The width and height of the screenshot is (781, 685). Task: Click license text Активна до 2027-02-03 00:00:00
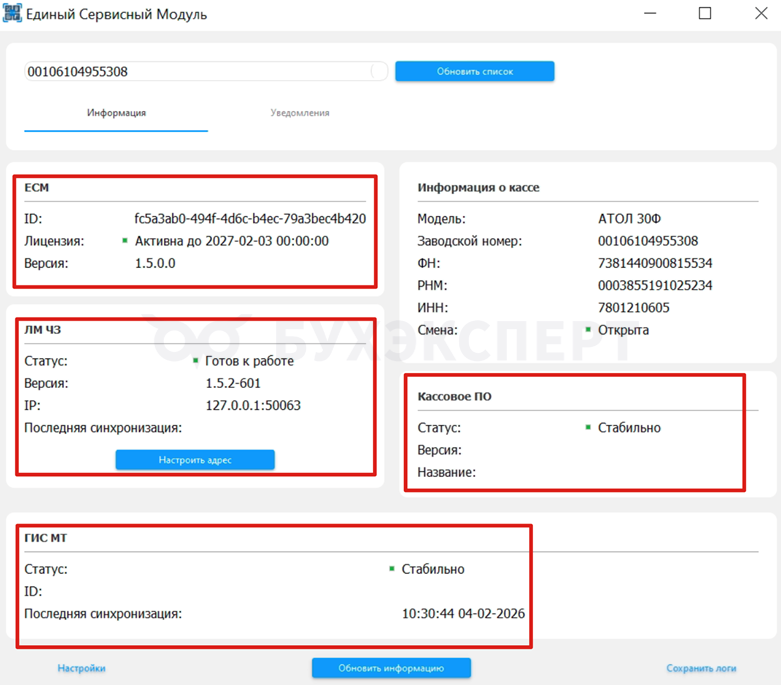[232, 241]
